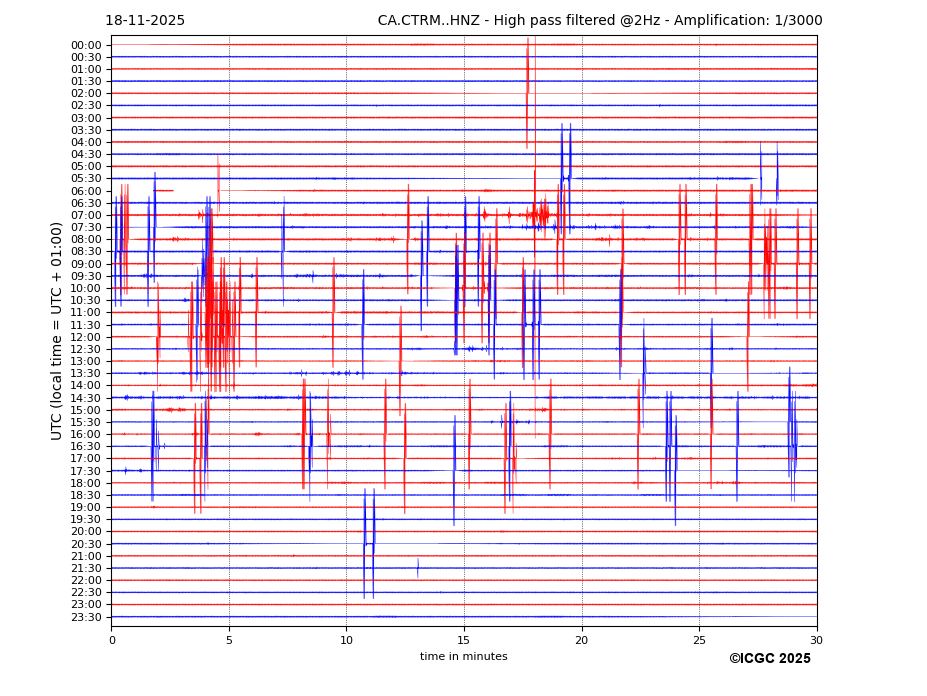Click the ©ICGC 2025 copyright text

point(769,659)
